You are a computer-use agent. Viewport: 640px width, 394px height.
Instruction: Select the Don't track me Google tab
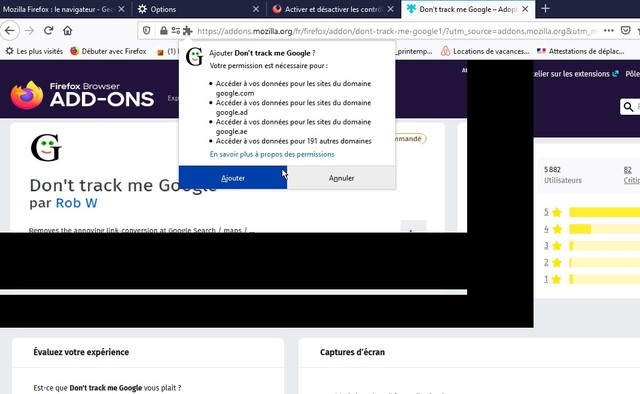467,9
